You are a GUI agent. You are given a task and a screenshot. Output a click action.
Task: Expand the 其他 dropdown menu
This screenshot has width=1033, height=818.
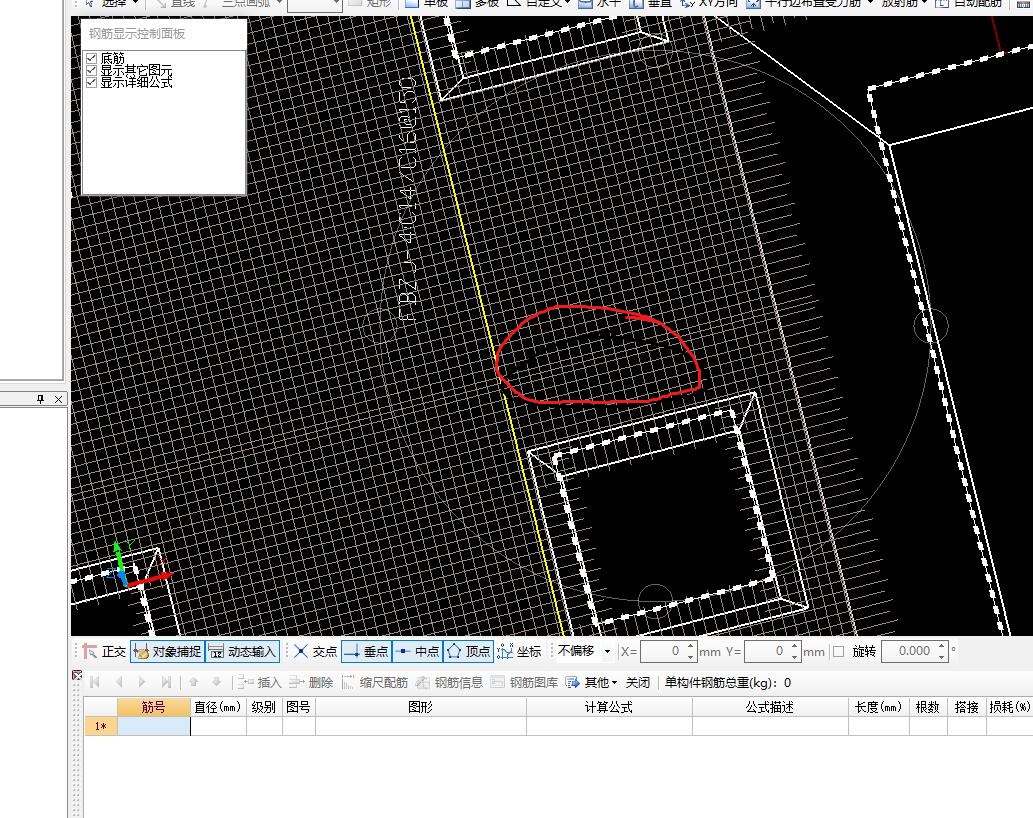point(592,682)
